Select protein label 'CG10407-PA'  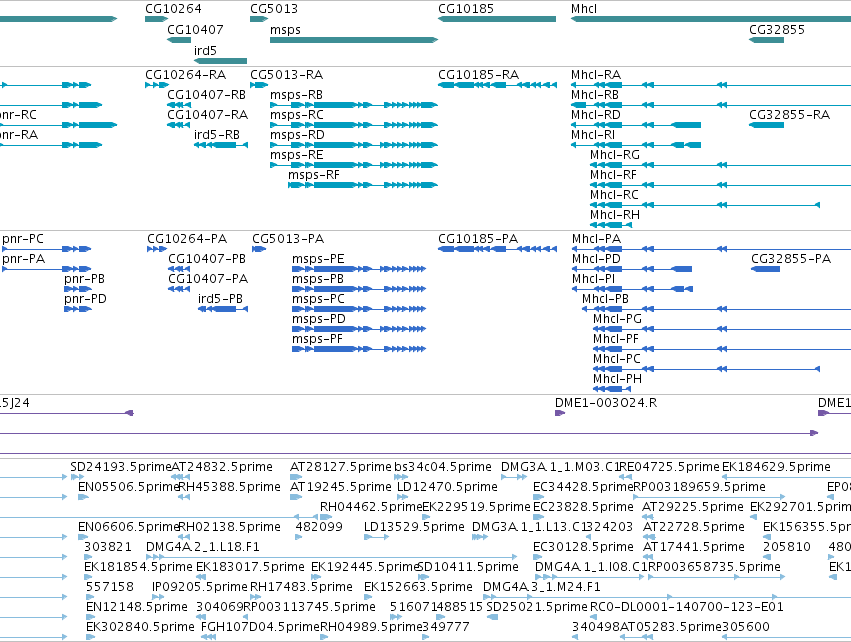coord(208,279)
